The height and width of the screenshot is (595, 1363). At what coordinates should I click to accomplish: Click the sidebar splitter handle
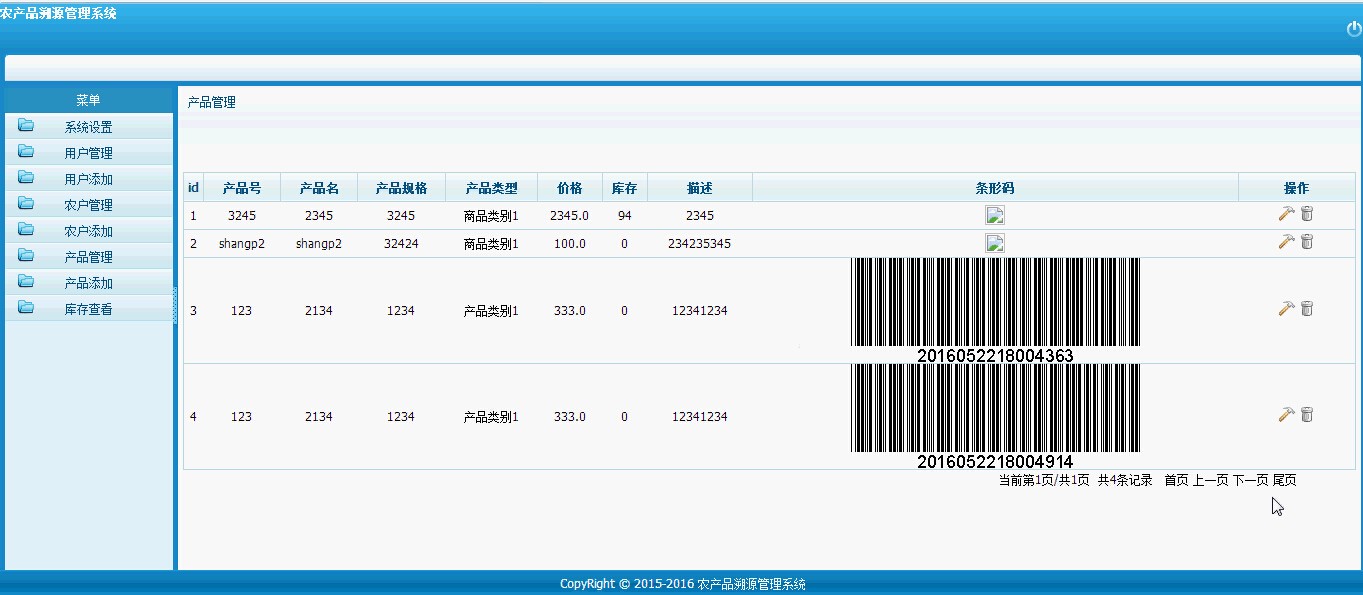tap(175, 305)
